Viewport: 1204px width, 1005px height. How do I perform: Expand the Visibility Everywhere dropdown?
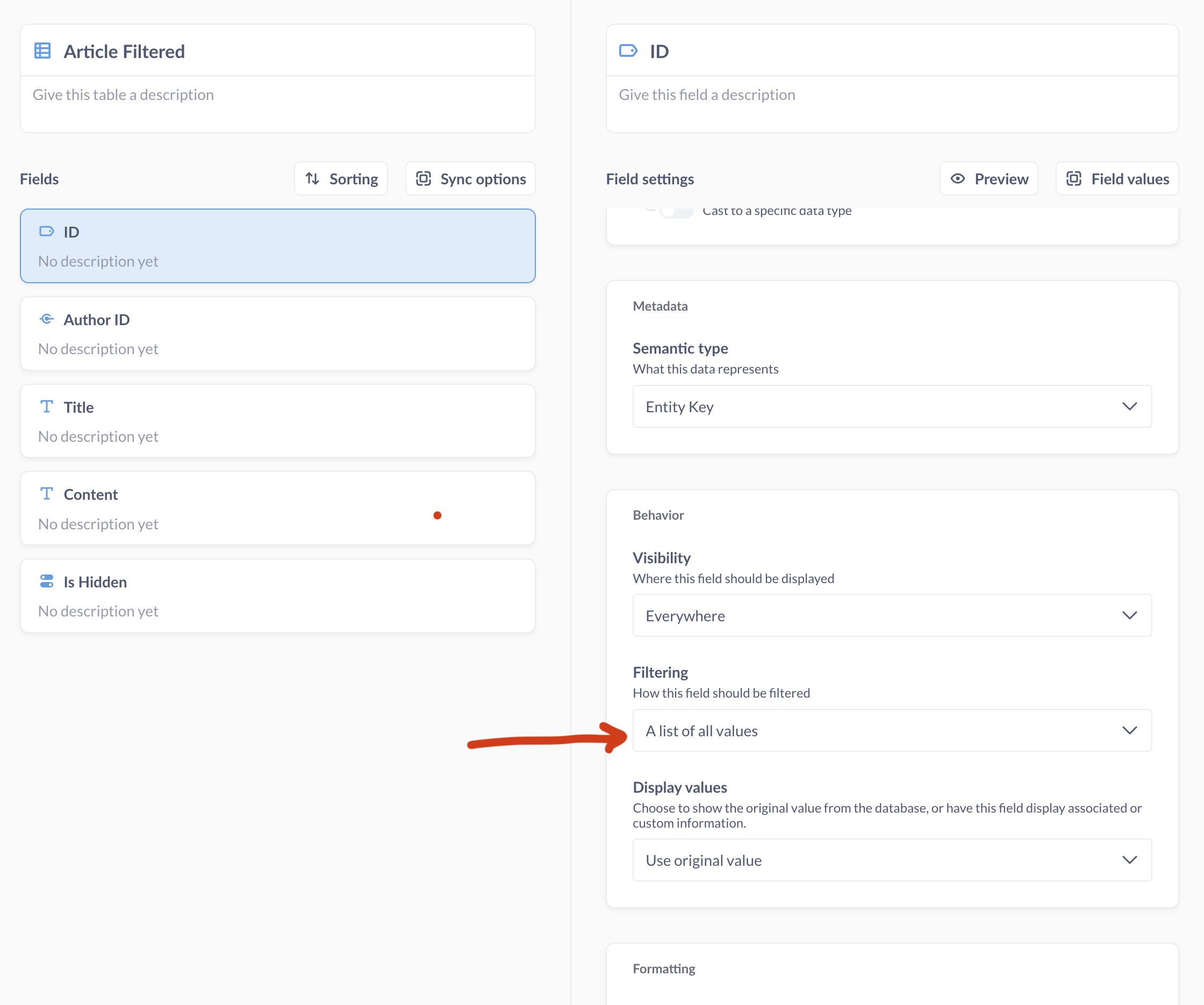(x=892, y=616)
